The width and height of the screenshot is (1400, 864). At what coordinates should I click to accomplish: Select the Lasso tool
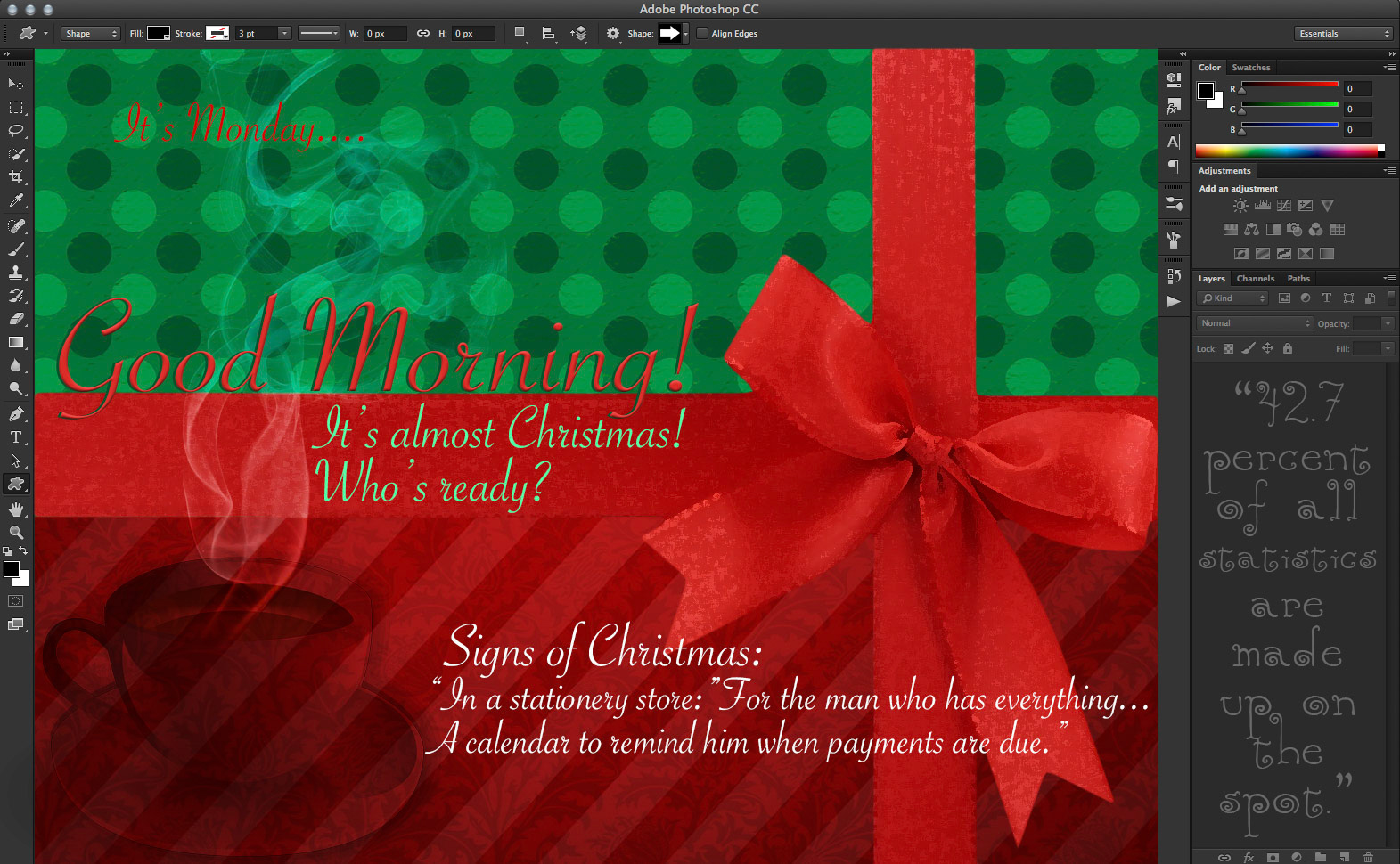[x=16, y=131]
